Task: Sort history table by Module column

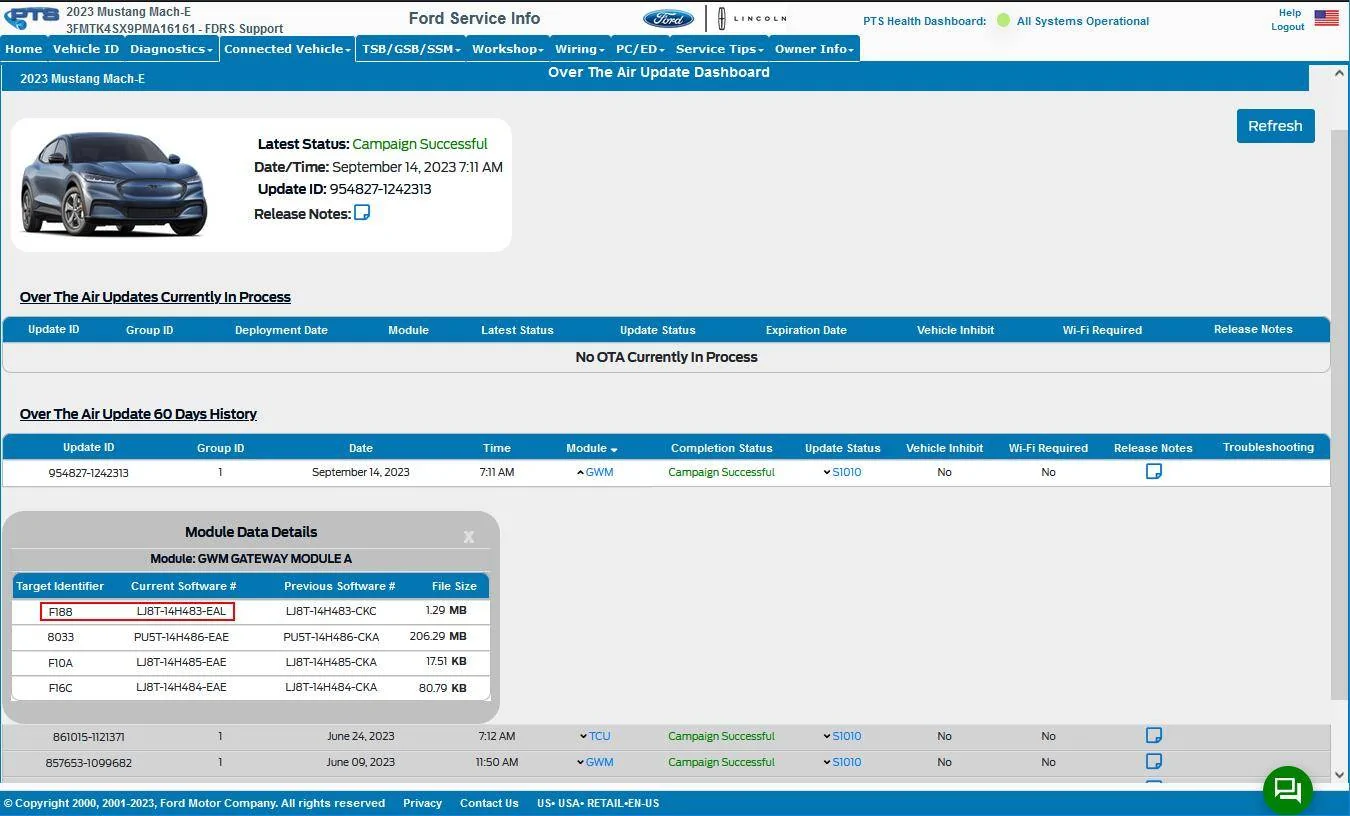Action: pos(592,448)
